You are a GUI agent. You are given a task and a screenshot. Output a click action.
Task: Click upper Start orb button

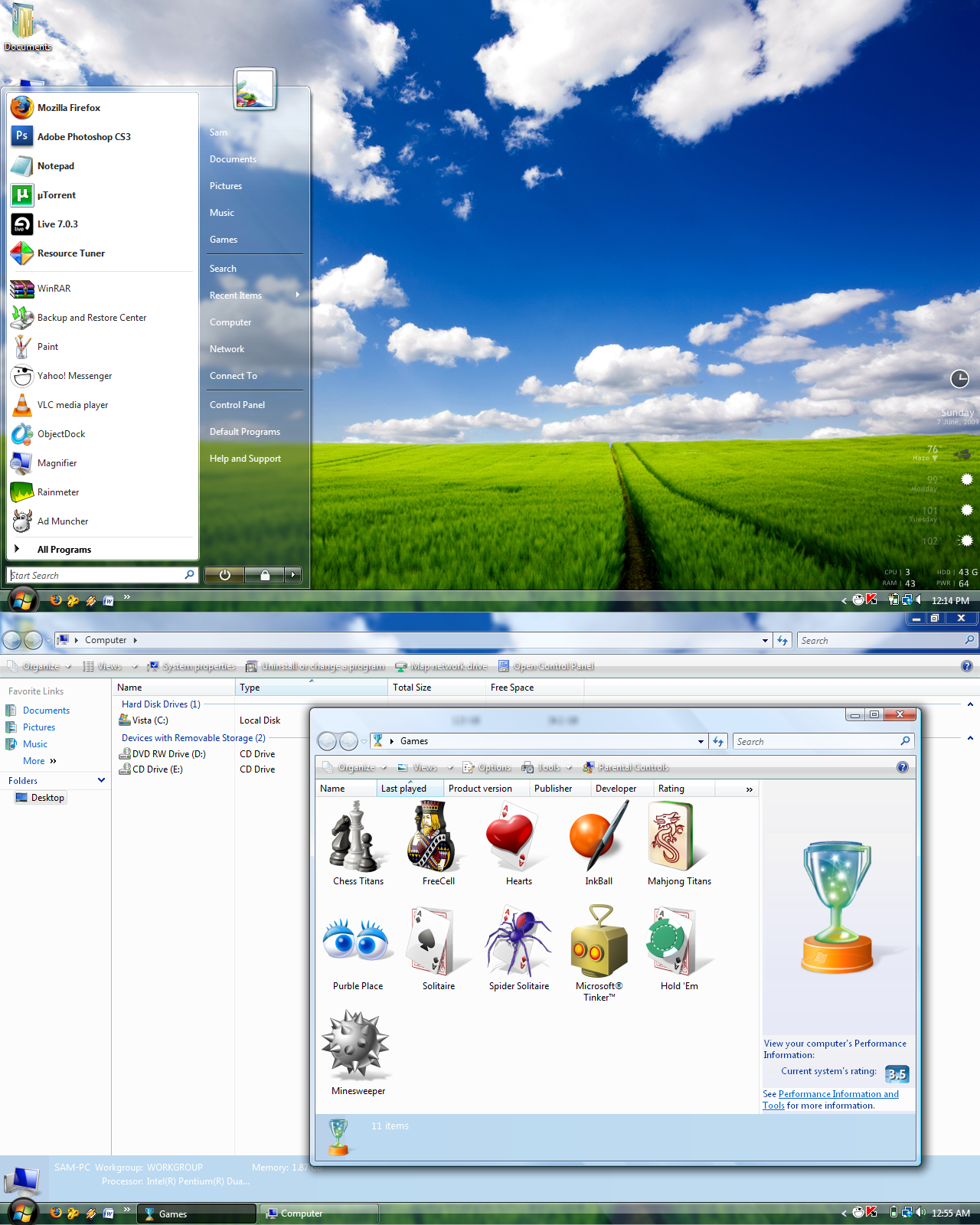click(x=22, y=600)
